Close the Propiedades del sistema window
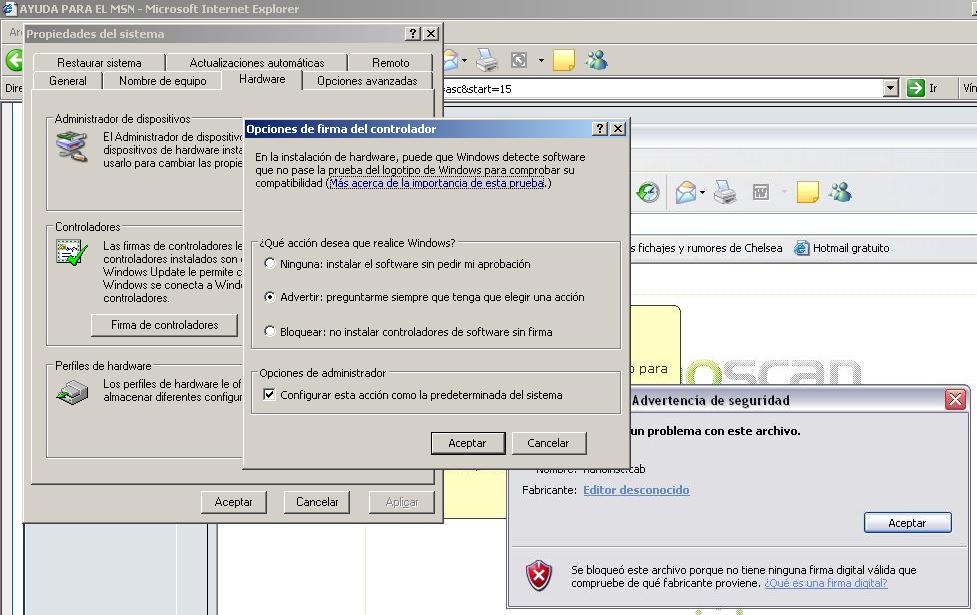977x615 pixels. pyautogui.click(x=431, y=34)
